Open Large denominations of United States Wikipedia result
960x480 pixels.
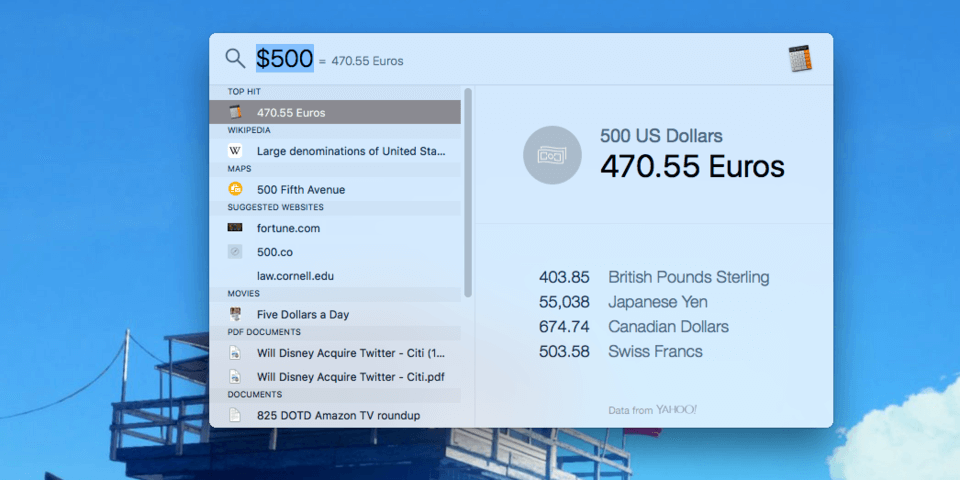tap(335, 151)
